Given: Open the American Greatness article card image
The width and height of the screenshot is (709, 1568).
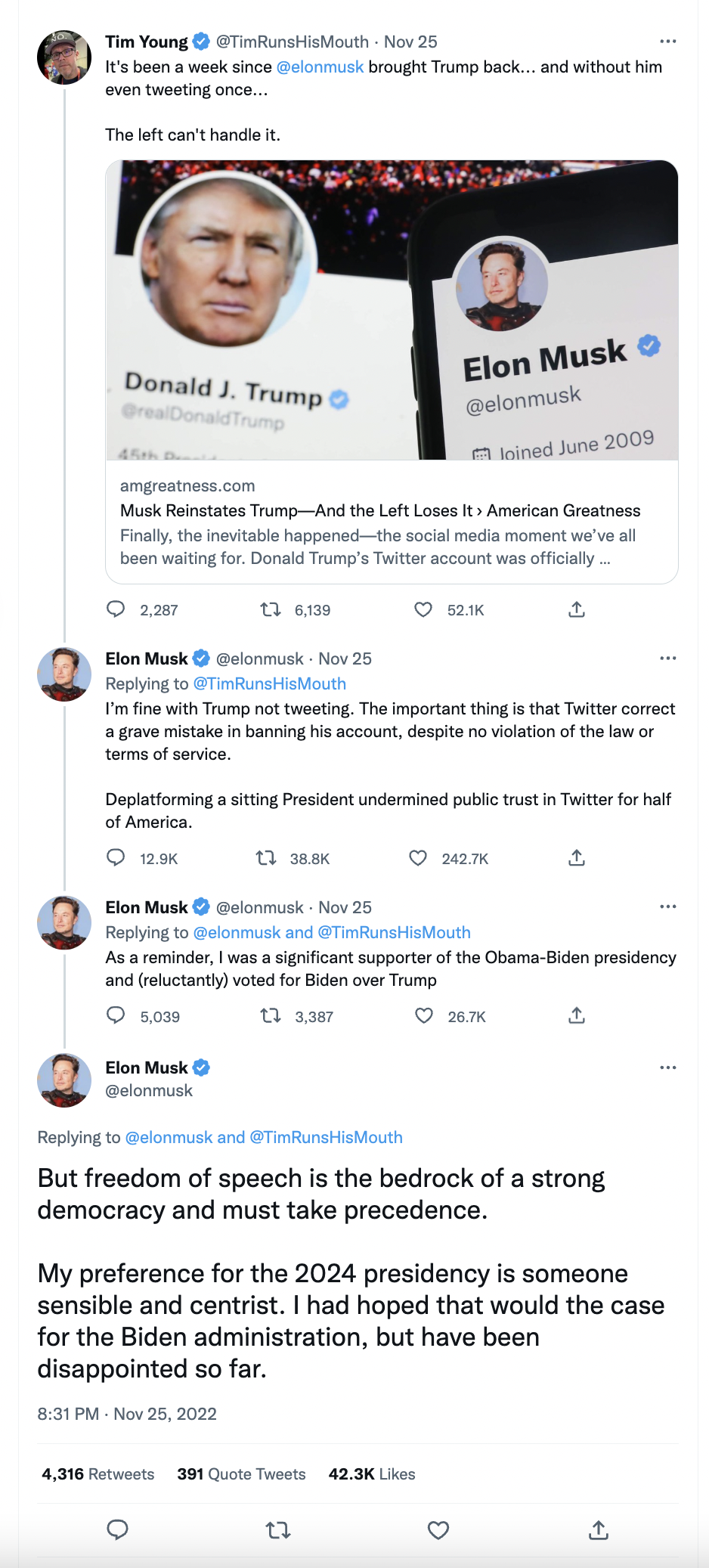Looking at the screenshot, I should pyautogui.click(x=392, y=310).
